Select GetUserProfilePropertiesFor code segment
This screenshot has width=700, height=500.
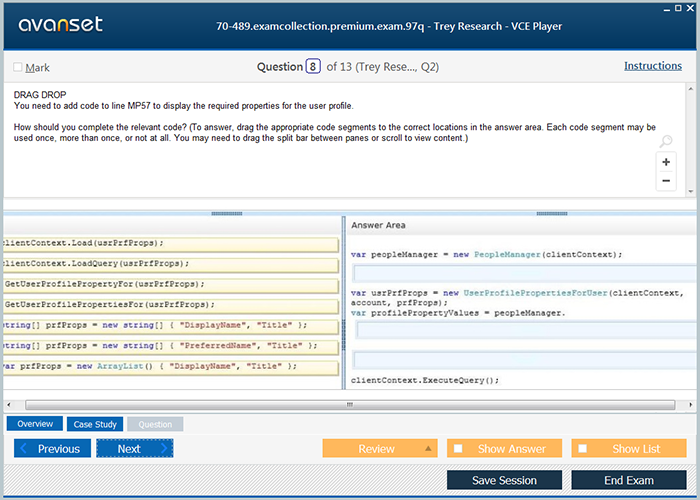point(171,306)
